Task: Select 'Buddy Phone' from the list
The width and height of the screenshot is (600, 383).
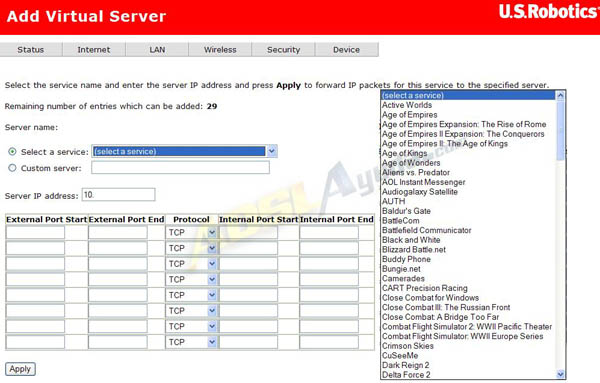Action: tap(468, 259)
